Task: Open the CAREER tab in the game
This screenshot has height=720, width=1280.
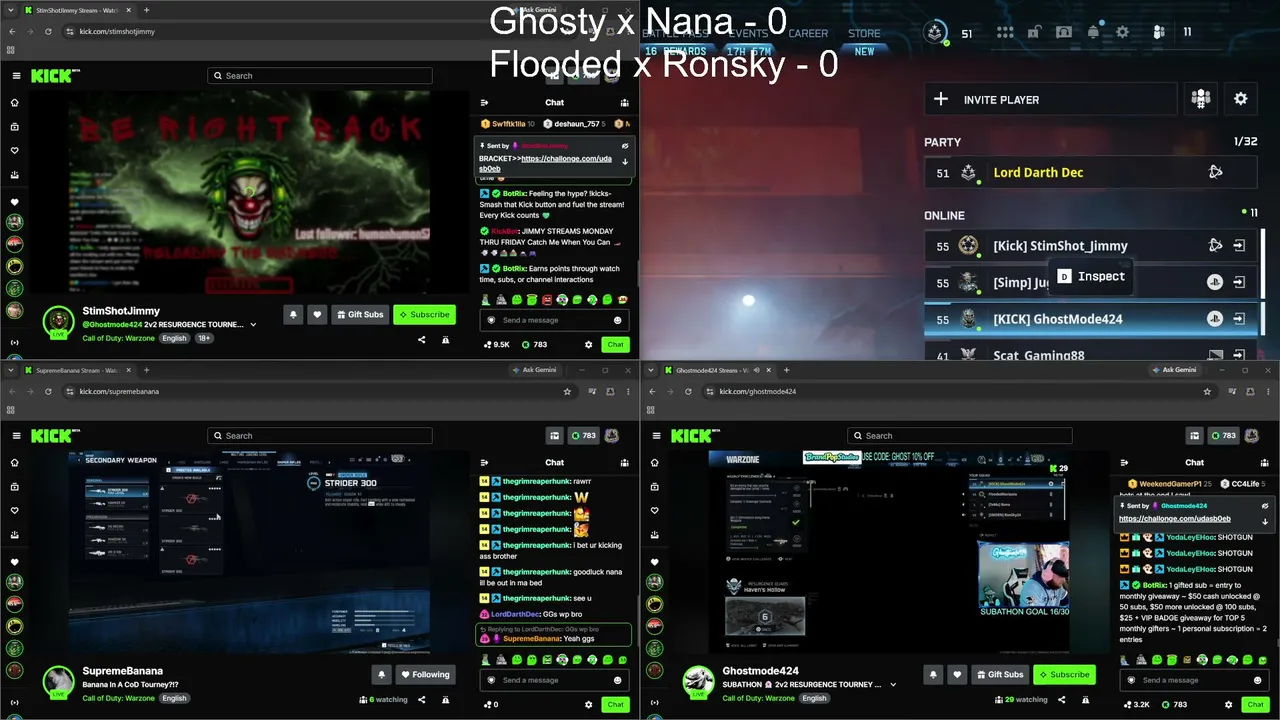Action: click(808, 33)
